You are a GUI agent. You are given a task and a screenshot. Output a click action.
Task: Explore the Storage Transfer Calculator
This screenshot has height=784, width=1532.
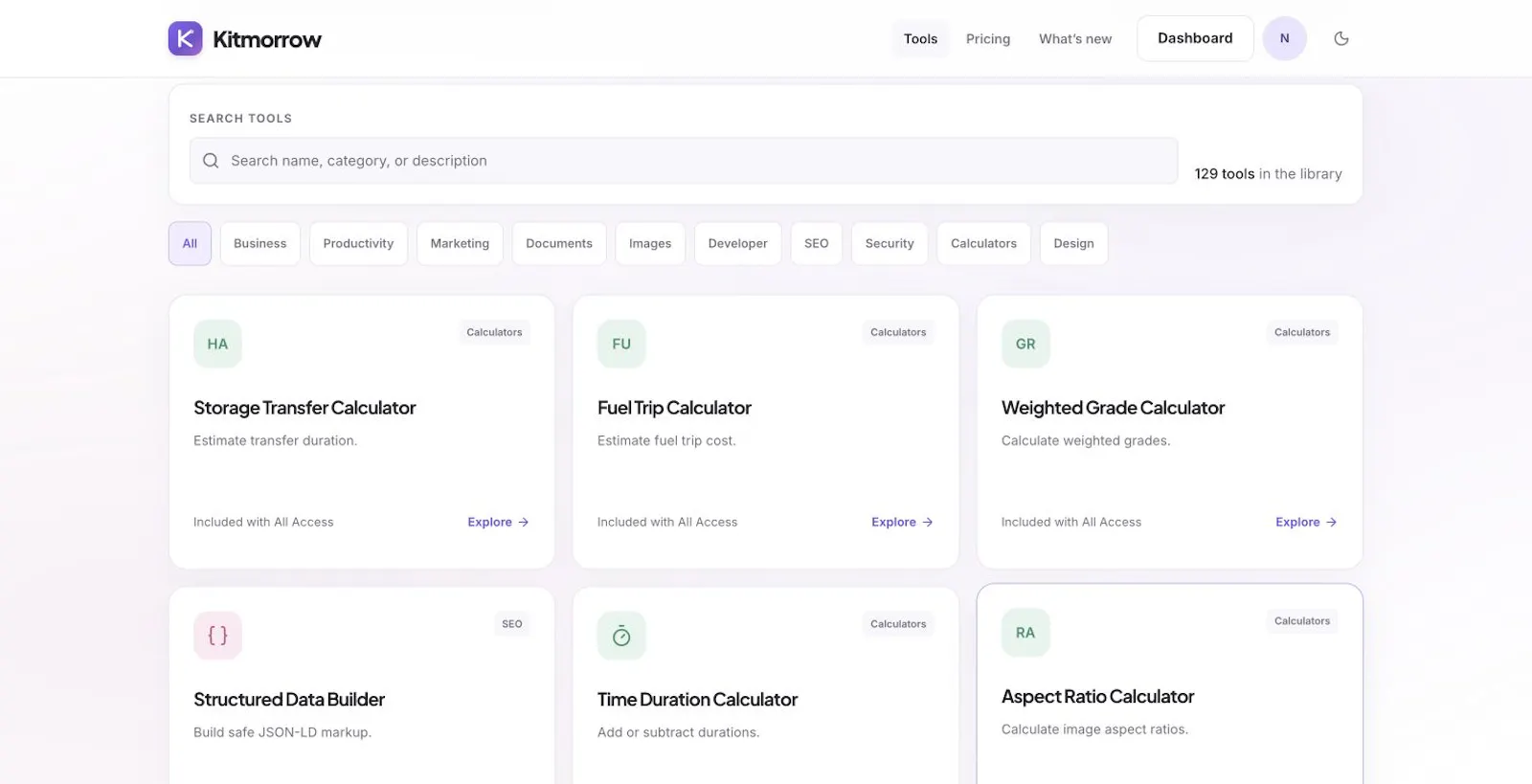(x=498, y=523)
